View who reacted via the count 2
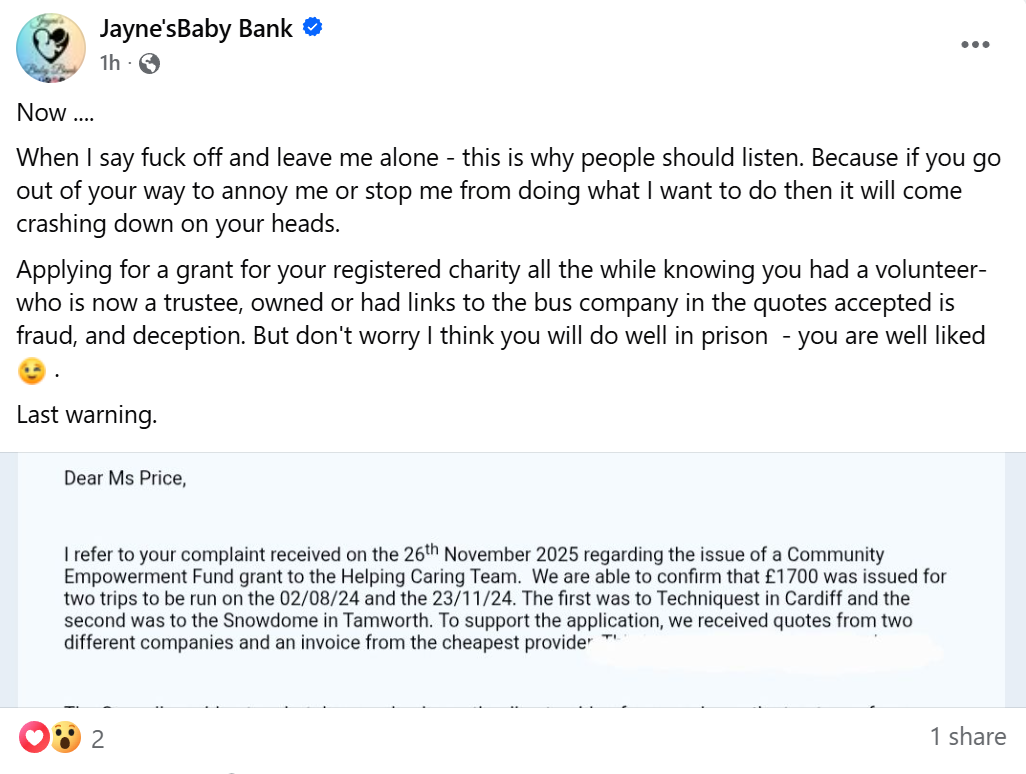Screen dimensions: 1026x774 (x=98, y=740)
